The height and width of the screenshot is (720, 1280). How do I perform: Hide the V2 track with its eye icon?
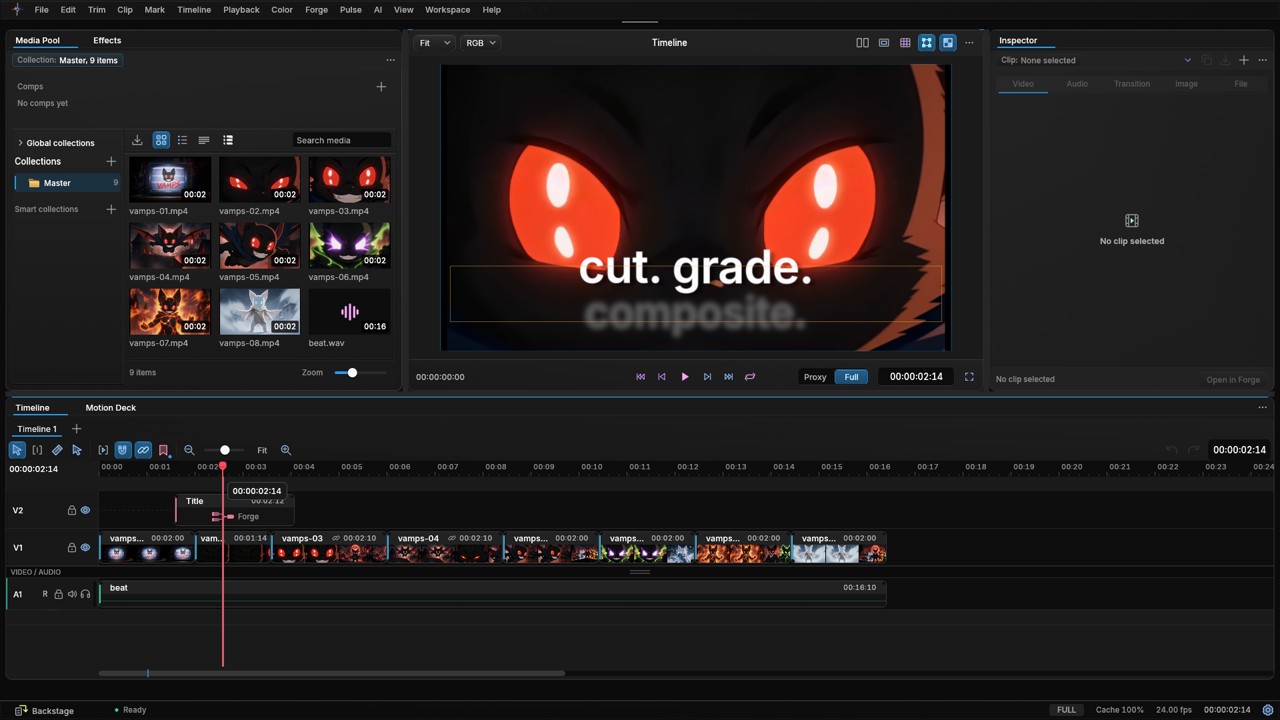point(85,510)
